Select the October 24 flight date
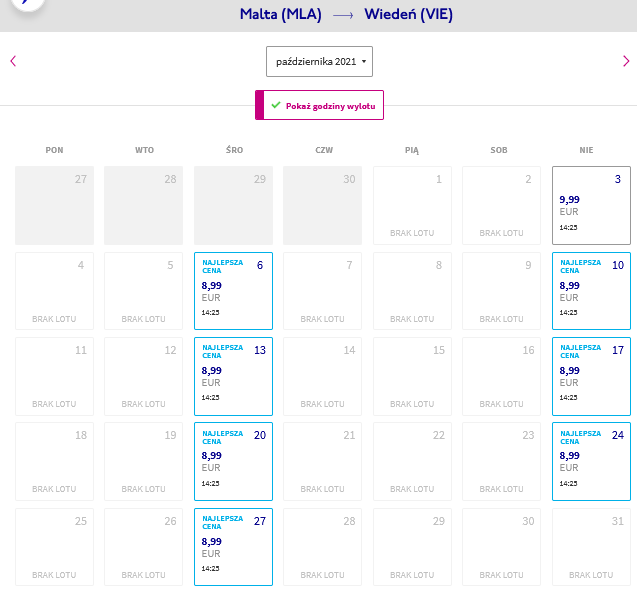This screenshot has width=637, height=592. [x=591, y=462]
